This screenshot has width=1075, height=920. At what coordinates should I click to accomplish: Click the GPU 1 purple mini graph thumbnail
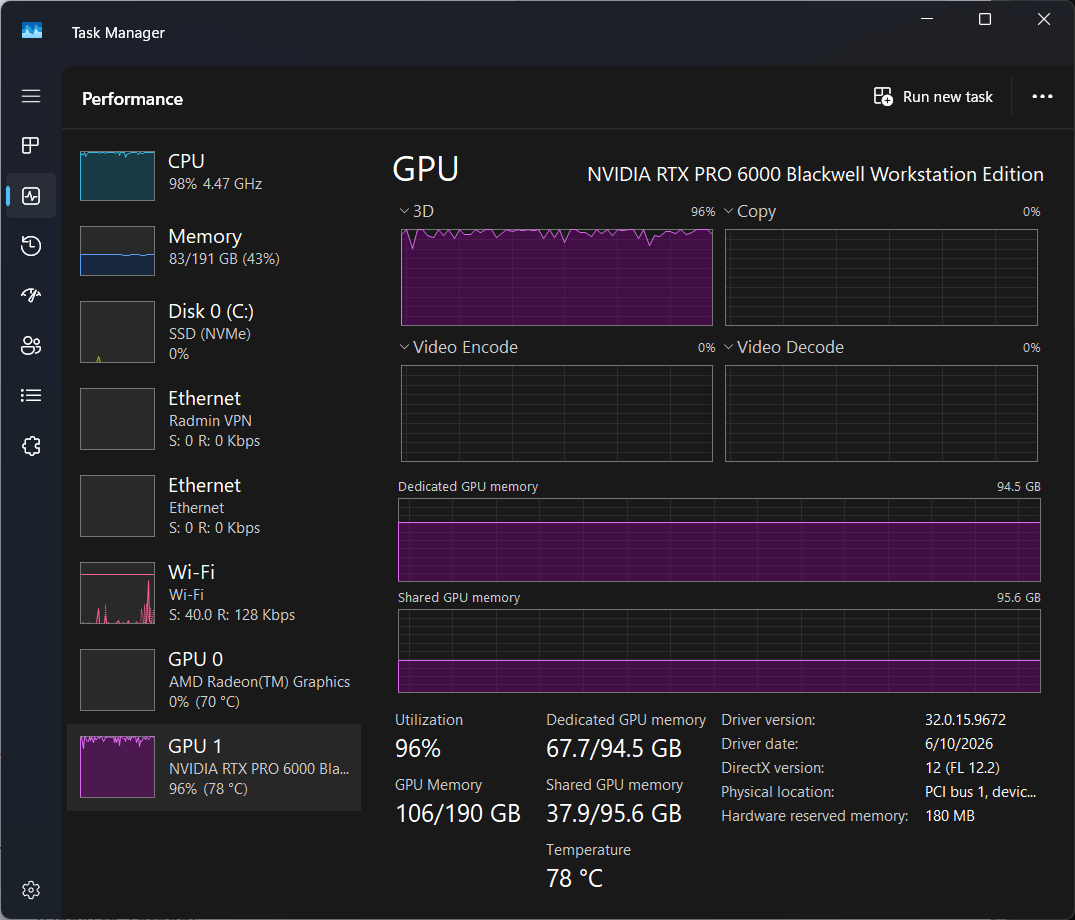117,767
